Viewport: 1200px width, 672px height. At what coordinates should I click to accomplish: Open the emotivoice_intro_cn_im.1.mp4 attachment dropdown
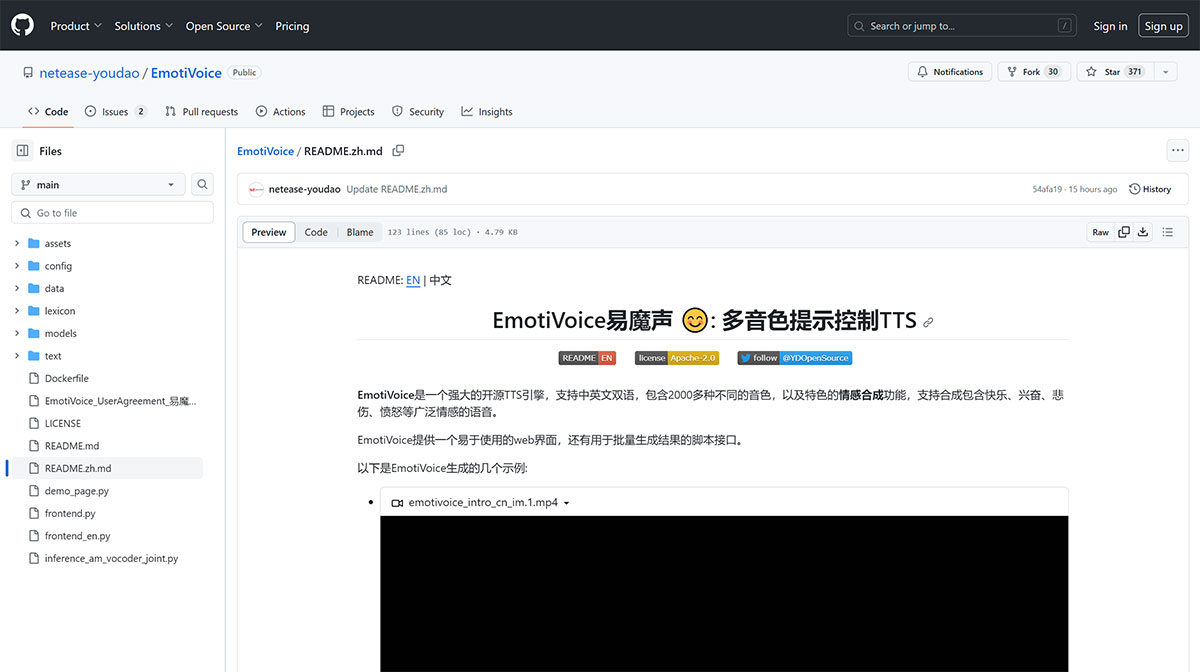(566, 504)
